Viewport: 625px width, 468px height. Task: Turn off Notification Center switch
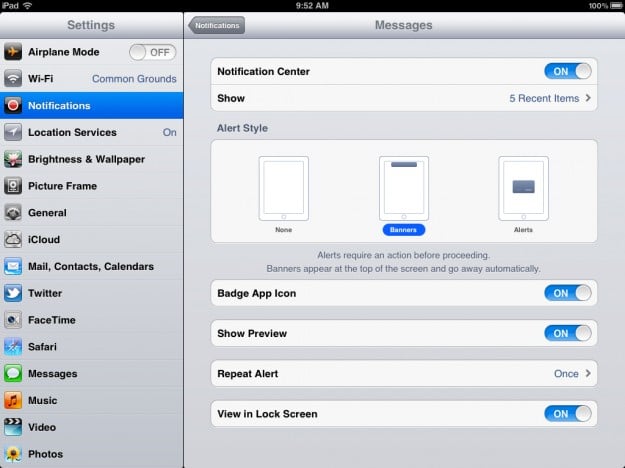(568, 71)
